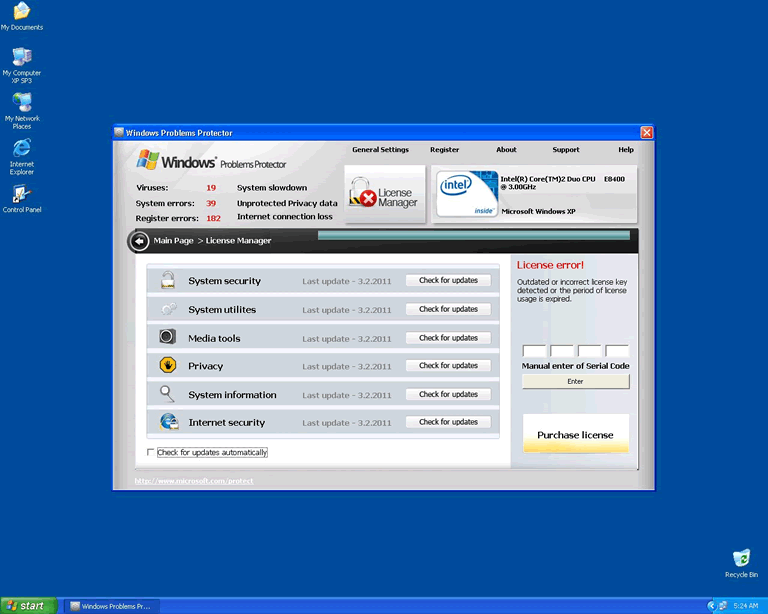
Task: Open the microsoft.com/protect link
Action: click(194, 481)
